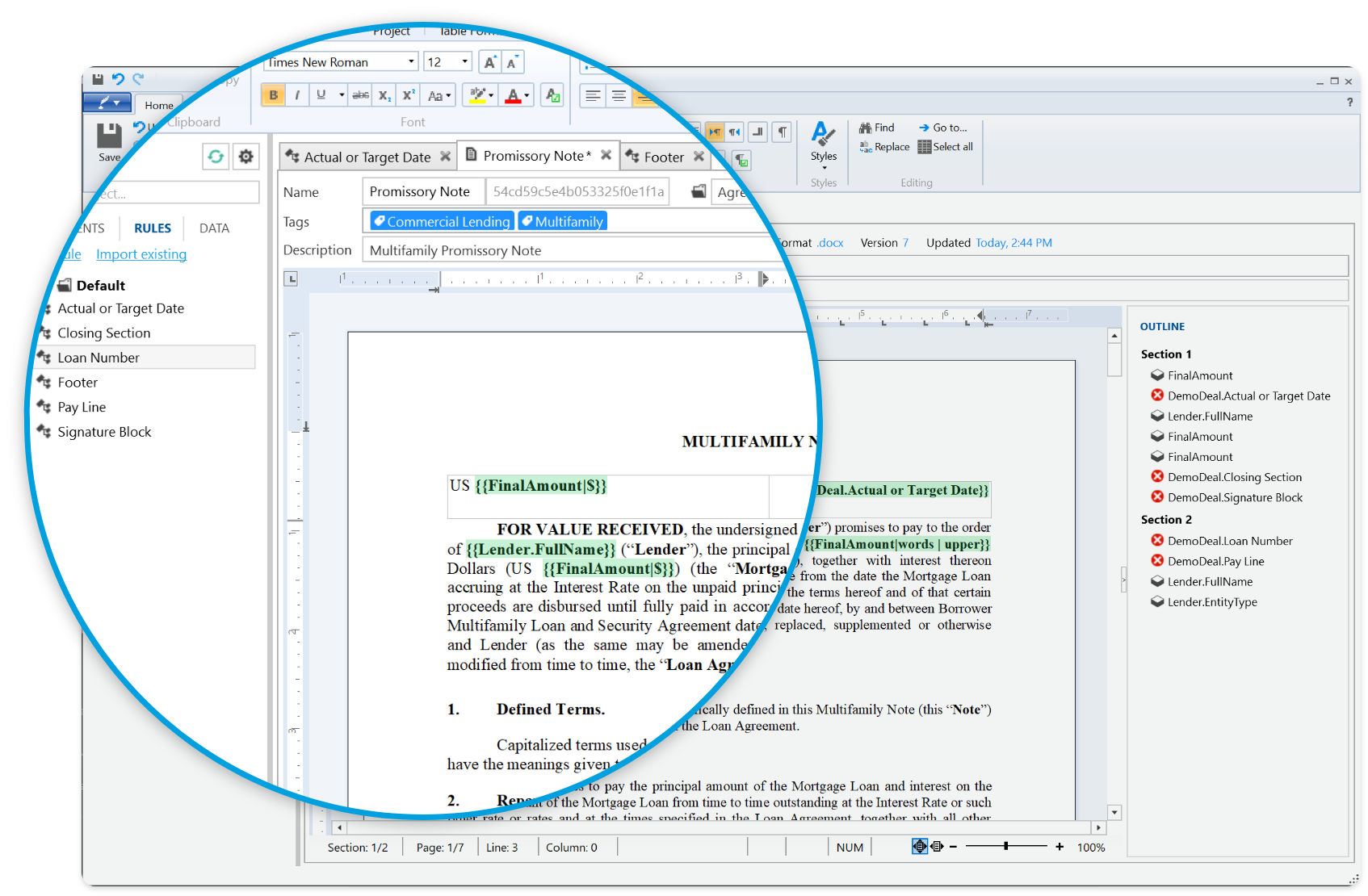This screenshot has height=896, width=1368.
Task: Select the RULES tab in the sidebar
Action: 152,228
